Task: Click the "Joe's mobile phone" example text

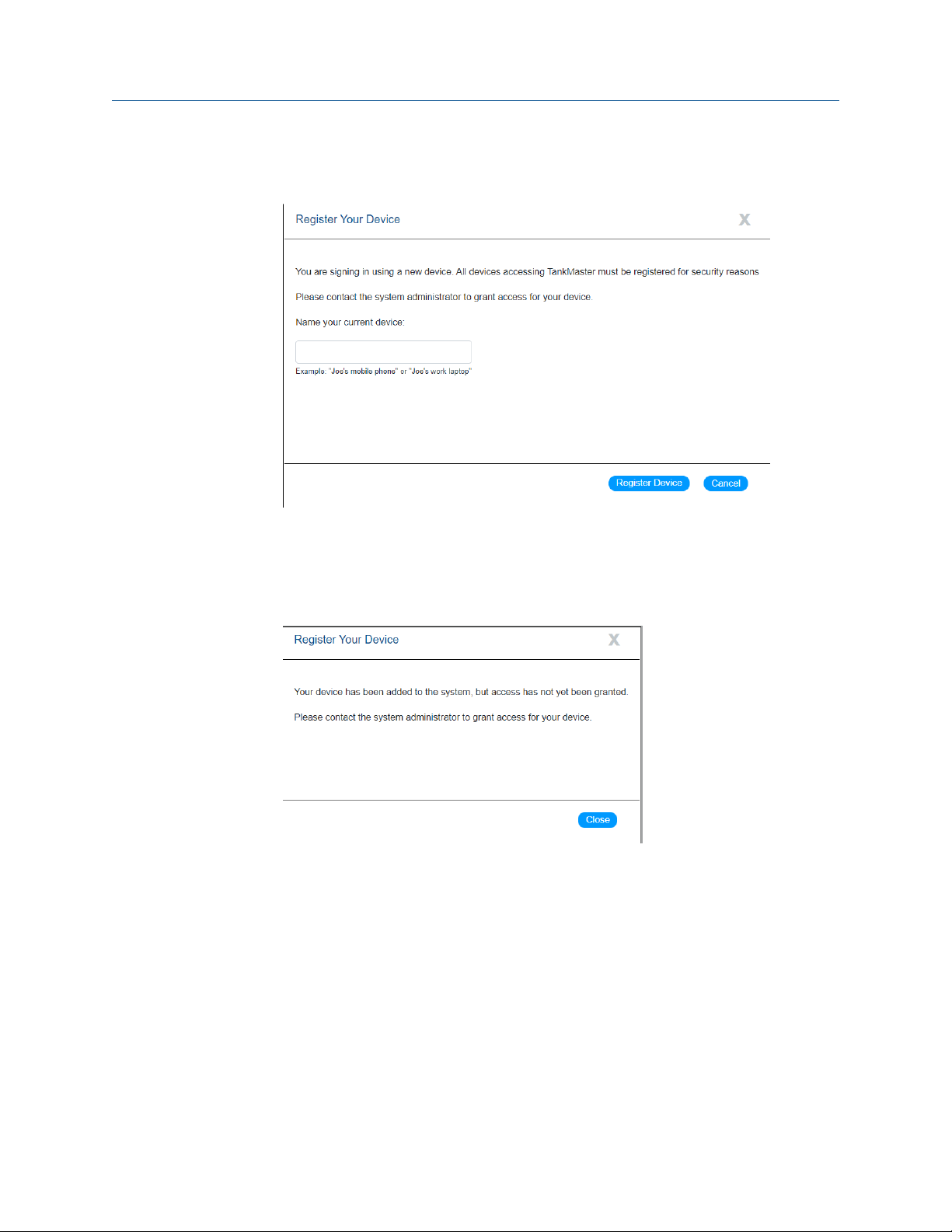Action: tap(364, 372)
